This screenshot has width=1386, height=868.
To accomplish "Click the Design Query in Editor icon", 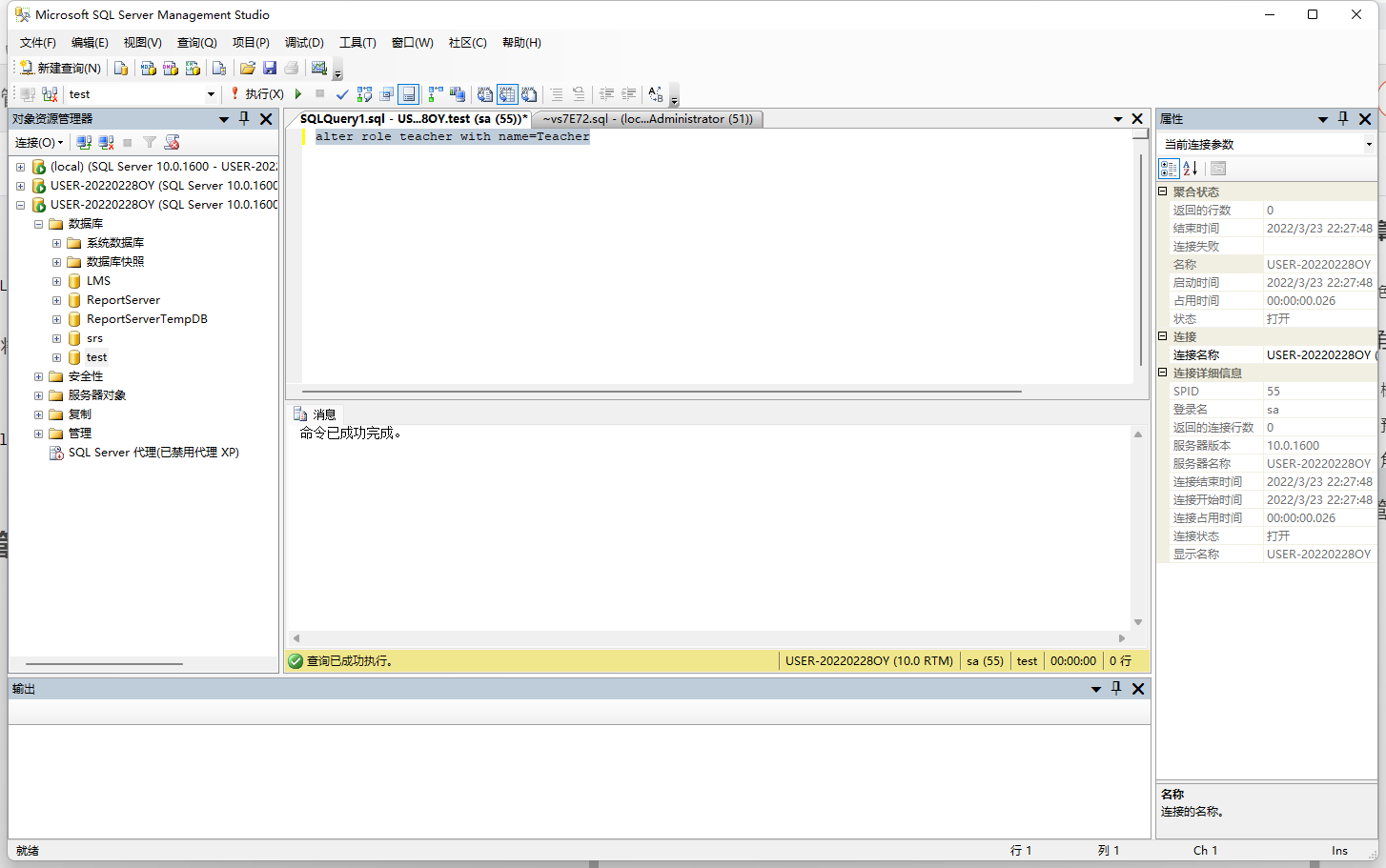I will point(386,94).
